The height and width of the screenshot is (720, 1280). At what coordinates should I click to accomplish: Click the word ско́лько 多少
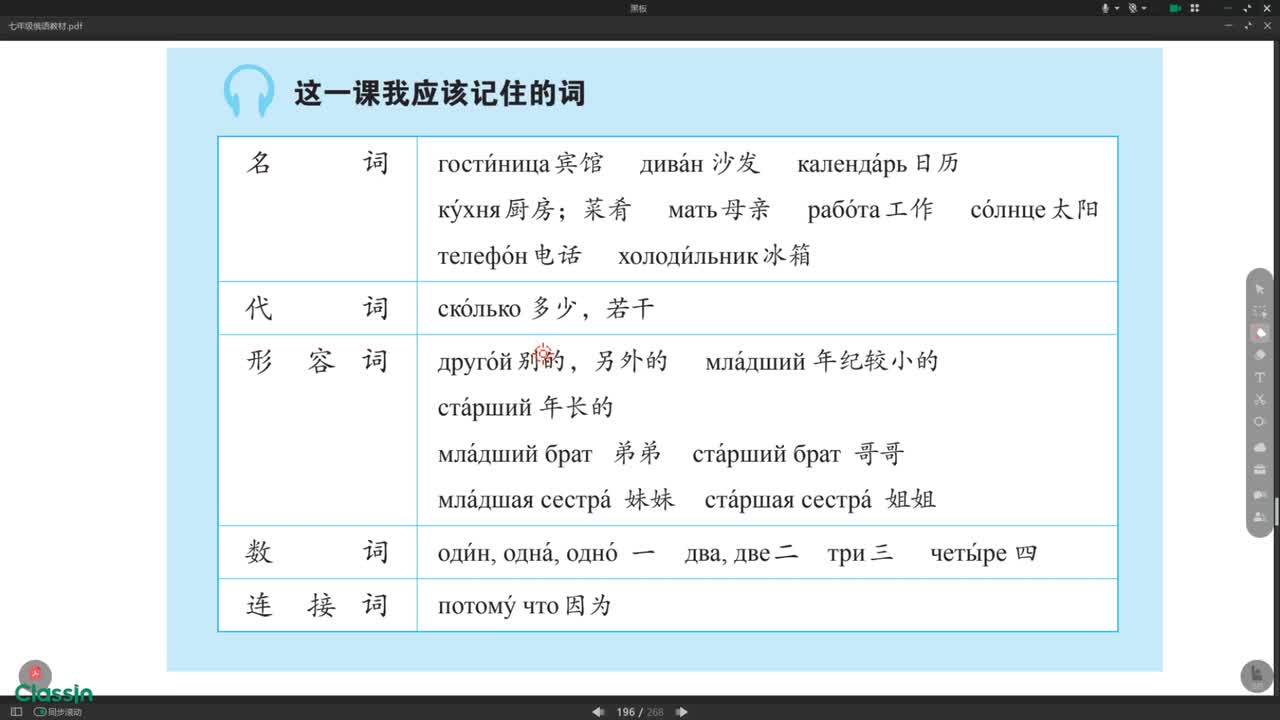point(507,308)
